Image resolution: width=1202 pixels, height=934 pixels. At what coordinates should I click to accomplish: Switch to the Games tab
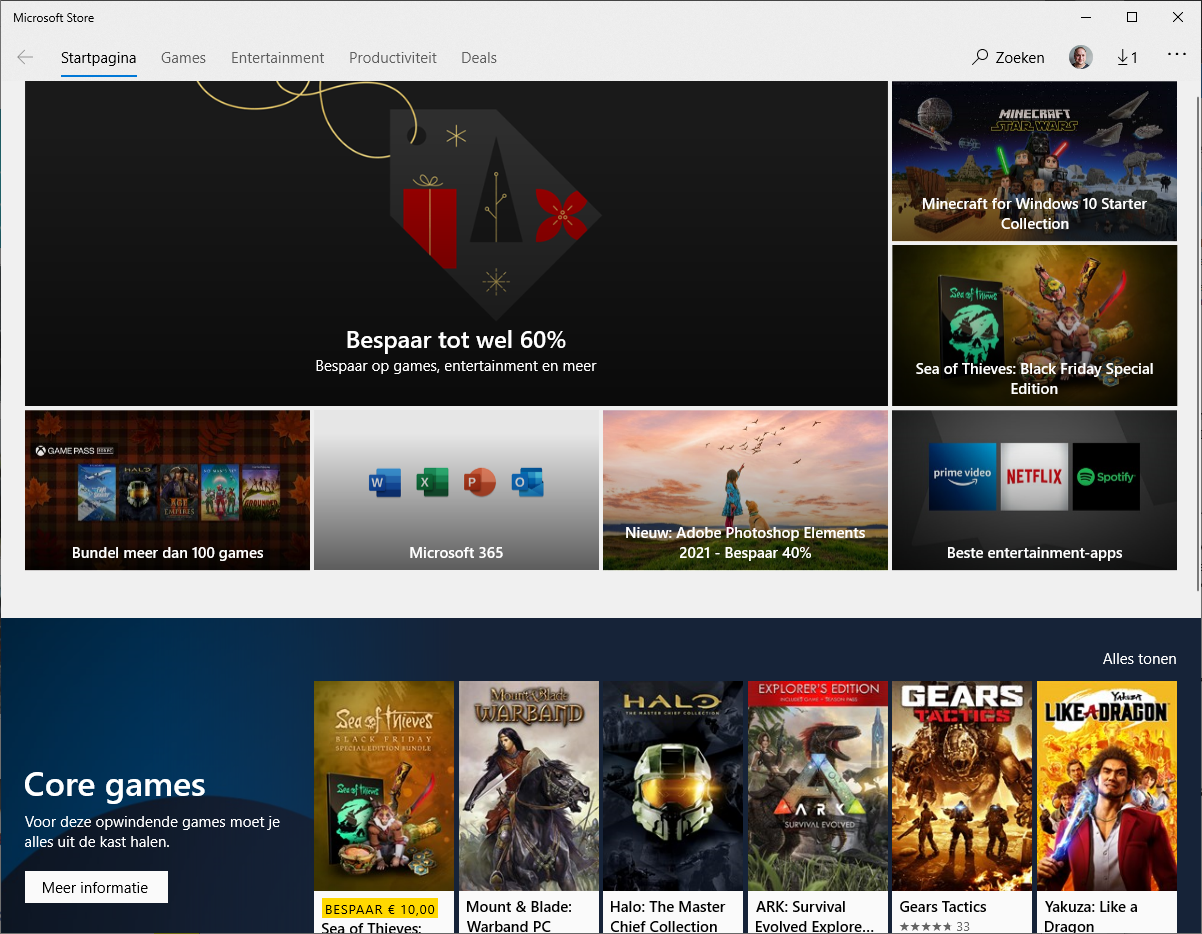tap(183, 58)
